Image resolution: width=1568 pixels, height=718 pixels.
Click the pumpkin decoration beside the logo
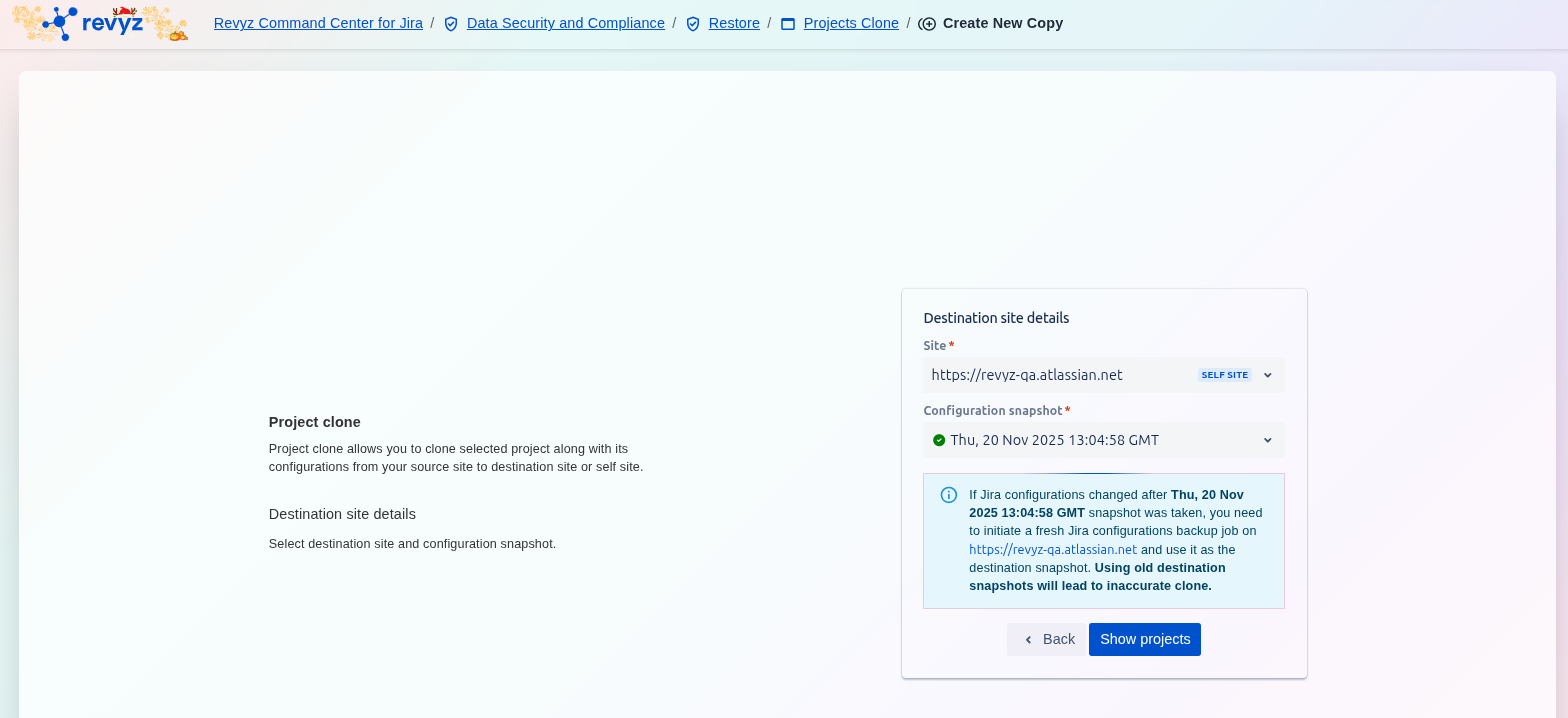click(177, 34)
